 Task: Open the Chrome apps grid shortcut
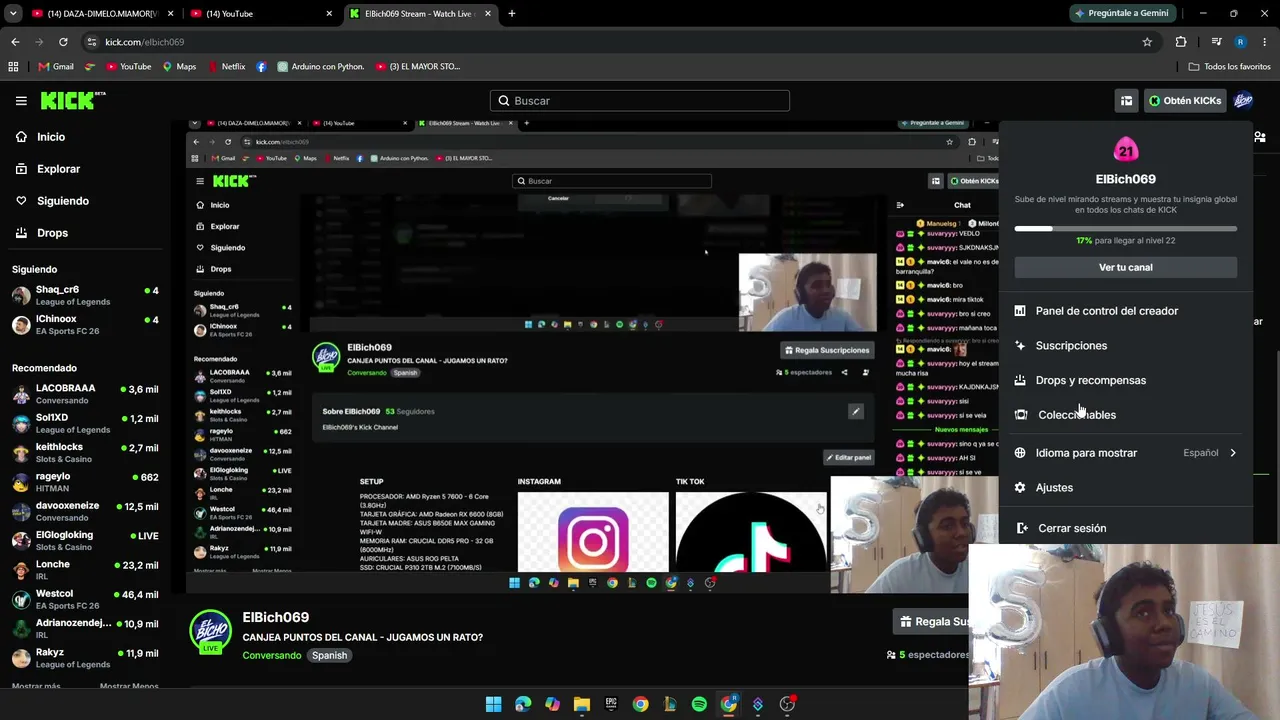coord(13,67)
